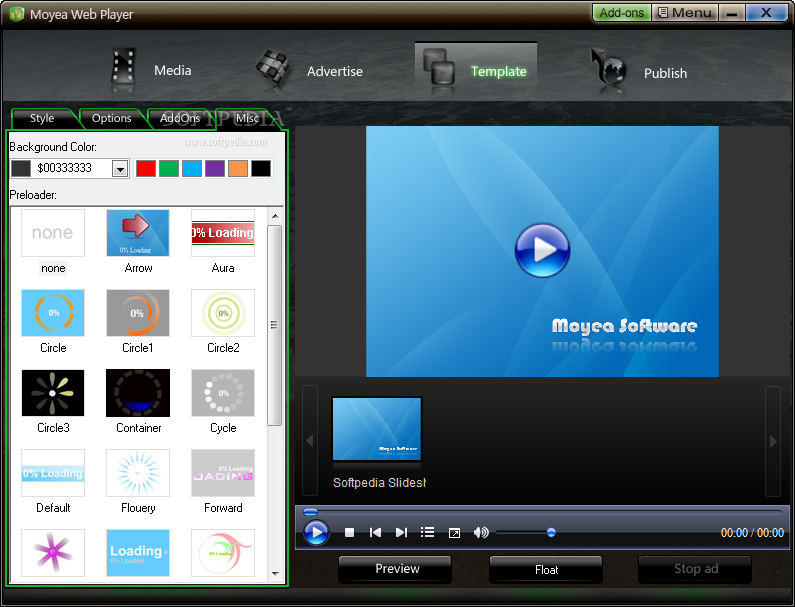Image resolution: width=795 pixels, height=607 pixels.
Task: Choose the Circle1 preloader
Action: tap(138, 322)
